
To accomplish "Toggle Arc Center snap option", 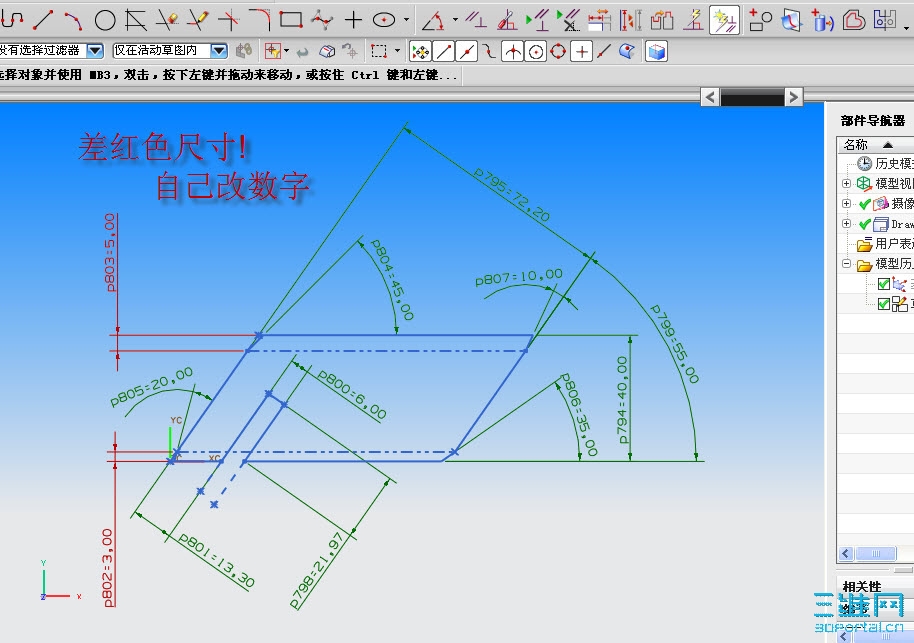I will point(536,52).
